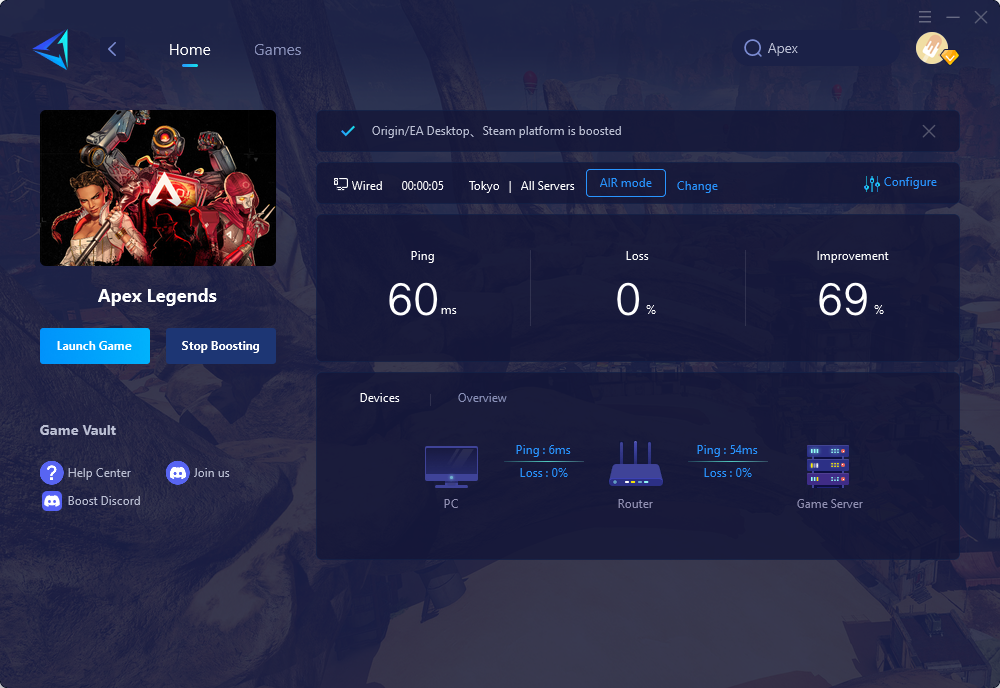Click Change server link

pos(697,186)
